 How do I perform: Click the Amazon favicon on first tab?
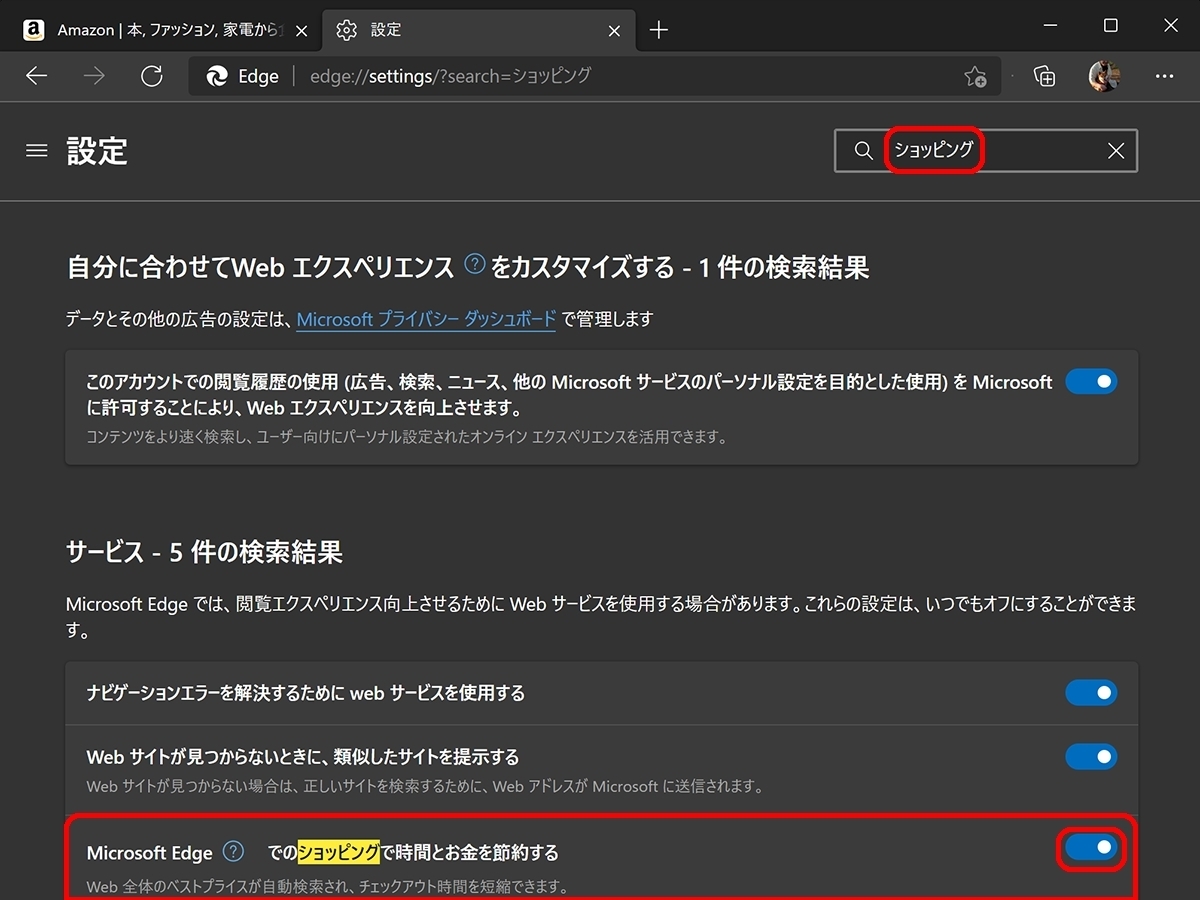coord(34,30)
